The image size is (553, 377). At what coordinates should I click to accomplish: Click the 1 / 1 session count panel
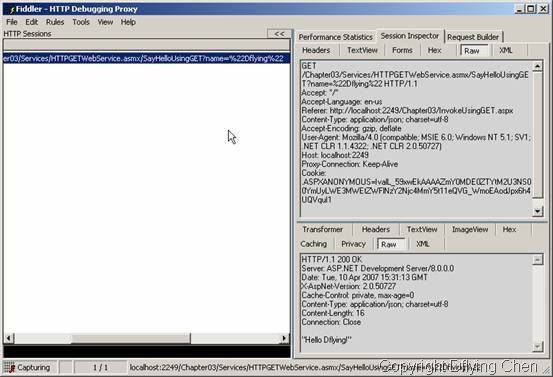pyautogui.click(x=100, y=367)
